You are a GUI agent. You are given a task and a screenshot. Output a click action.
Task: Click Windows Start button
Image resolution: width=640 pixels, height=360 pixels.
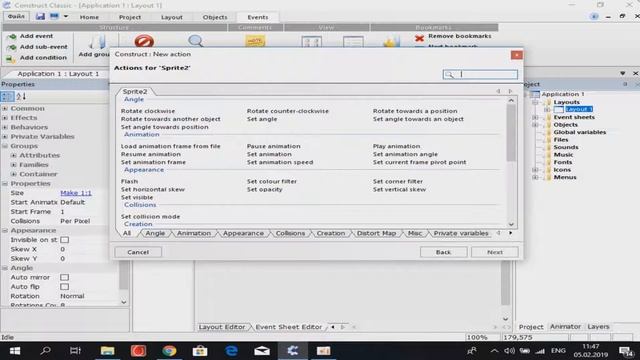[x=15, y=351]
